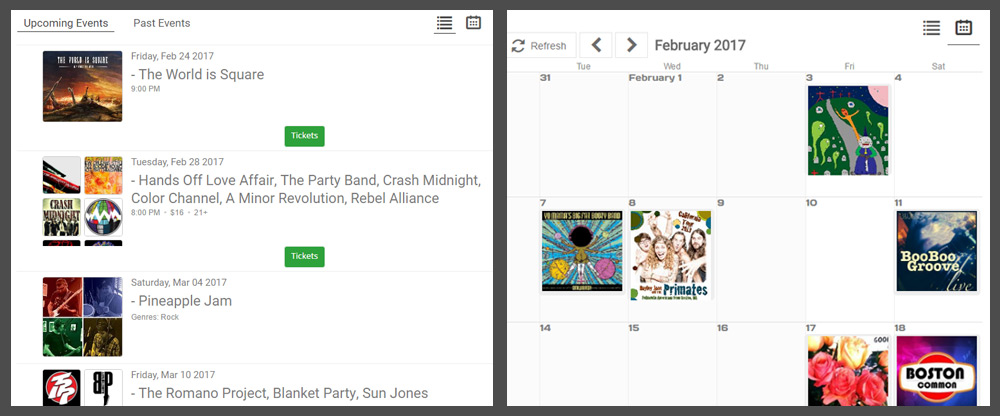Open the Primates poster on February 8
The width and height of the screenshot is (1000, 416).
pyautogui.click(x=670, y=255)
